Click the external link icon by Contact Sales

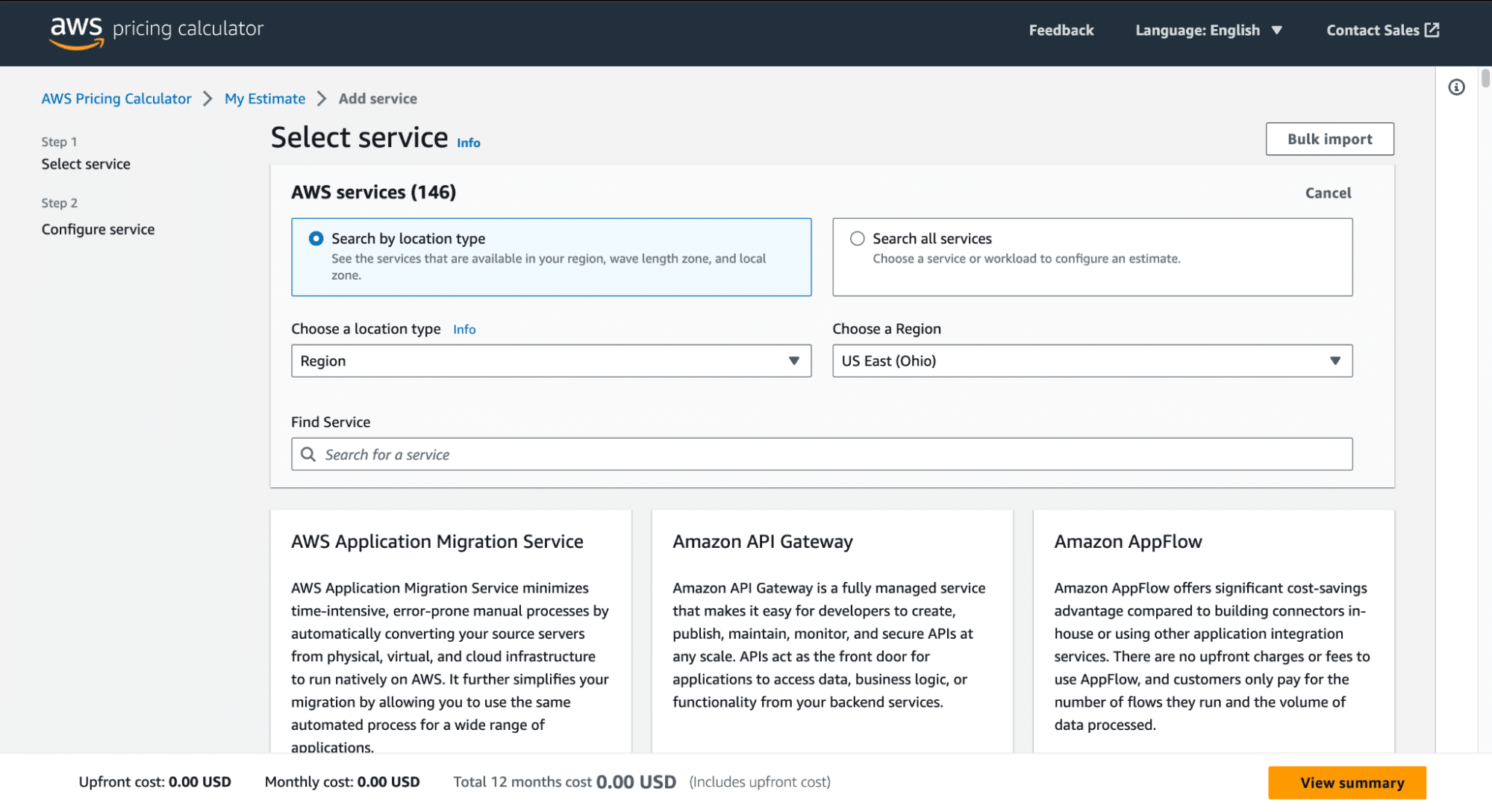[x=1432, y=30]
